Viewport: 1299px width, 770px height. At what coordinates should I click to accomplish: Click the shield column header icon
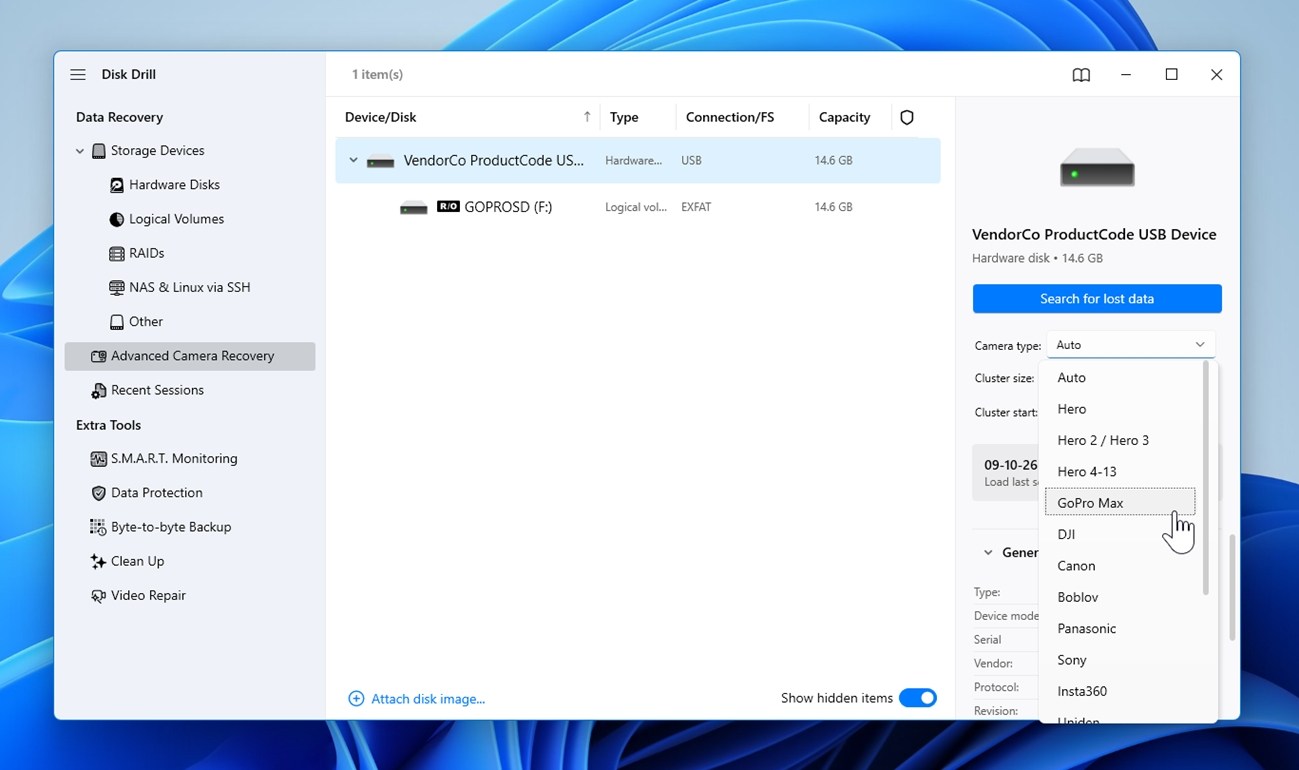(907, 117)
